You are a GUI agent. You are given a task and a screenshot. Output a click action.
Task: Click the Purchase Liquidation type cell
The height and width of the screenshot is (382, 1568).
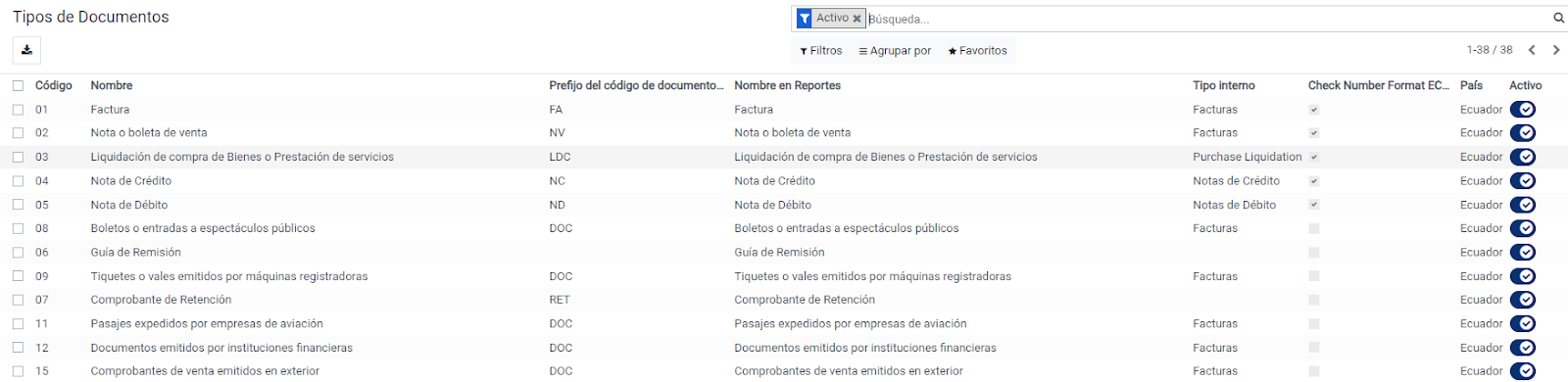pos(1248,157)
